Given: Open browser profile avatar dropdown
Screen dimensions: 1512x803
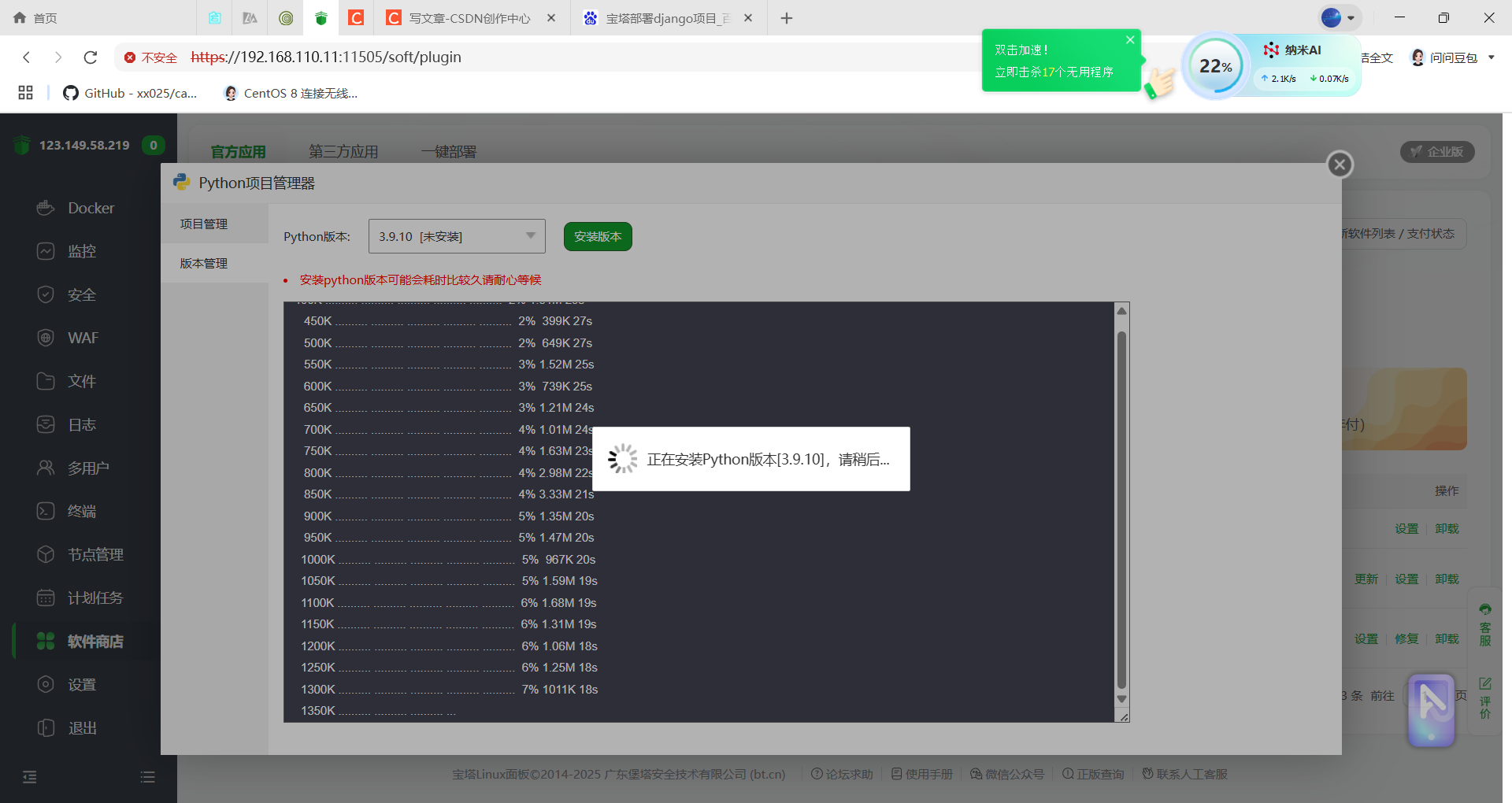Looking at the screenshot, I should coord(1338,17).
